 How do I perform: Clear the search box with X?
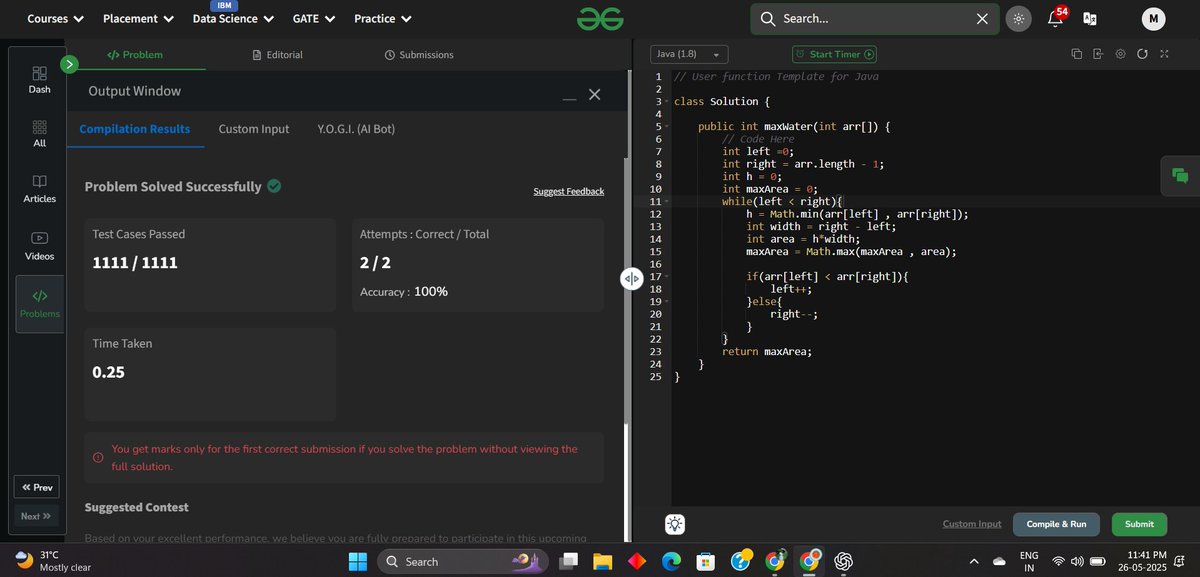pos(982,18)
